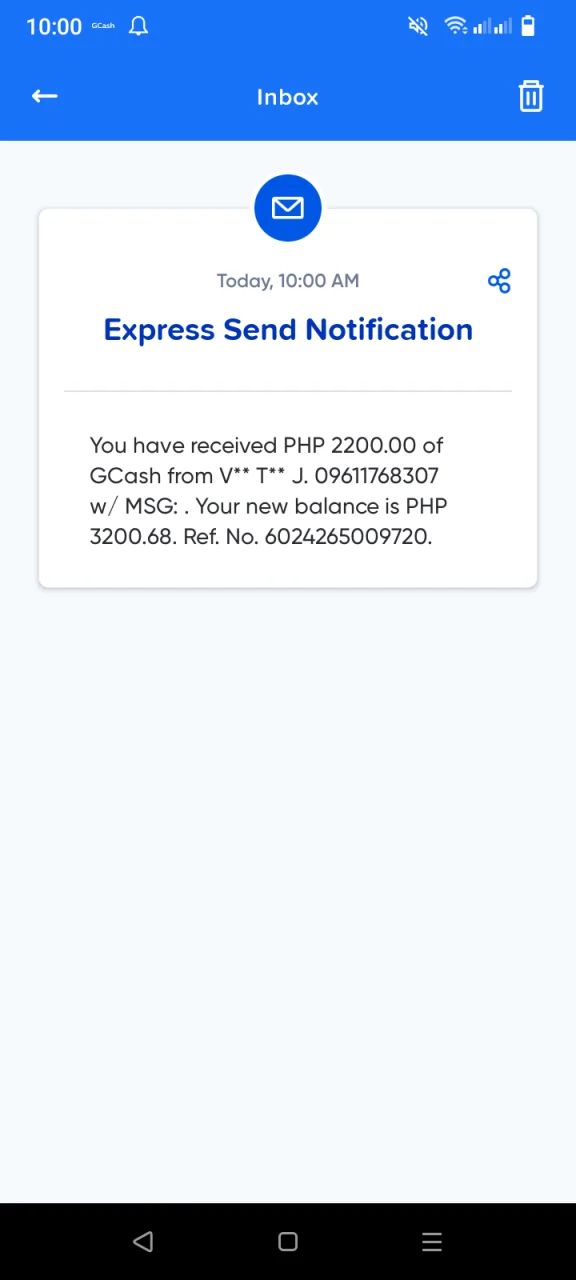The image size is (576, 1280).
Task: Tap the Today, 10:00 AM timestamp
Action: pyautogui.click(x=288, y=281)
